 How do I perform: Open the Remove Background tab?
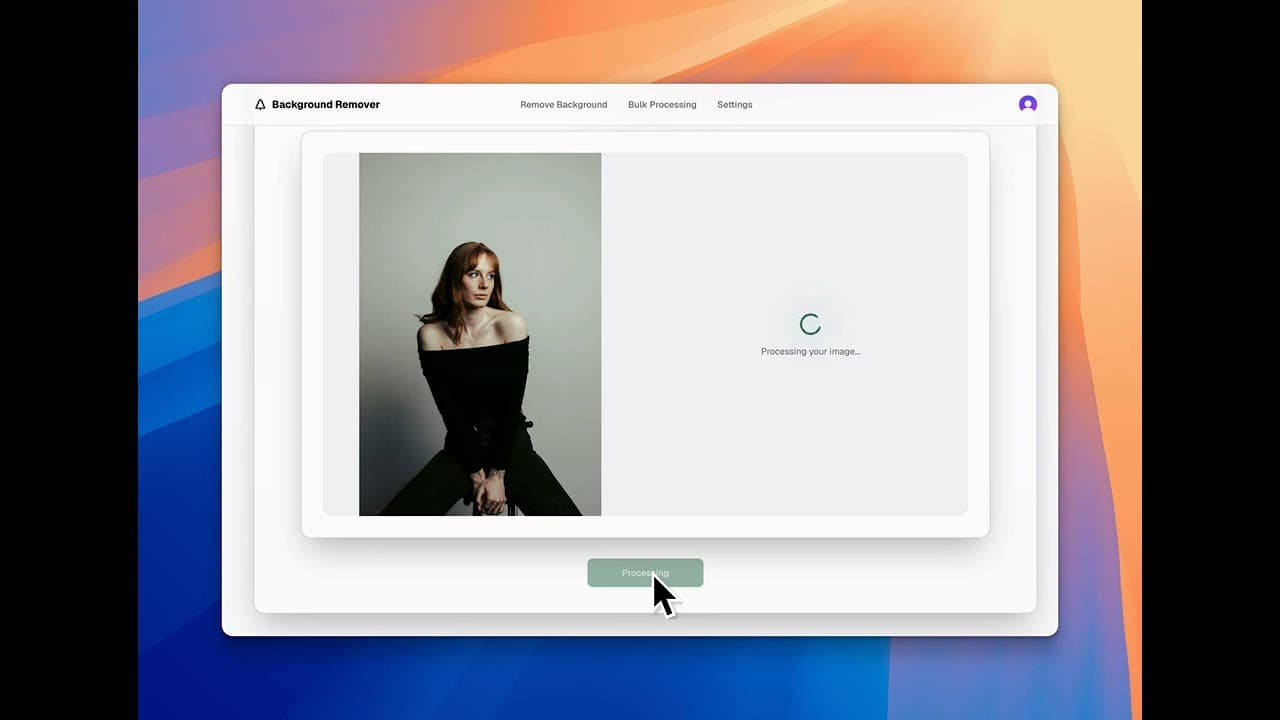563,104
